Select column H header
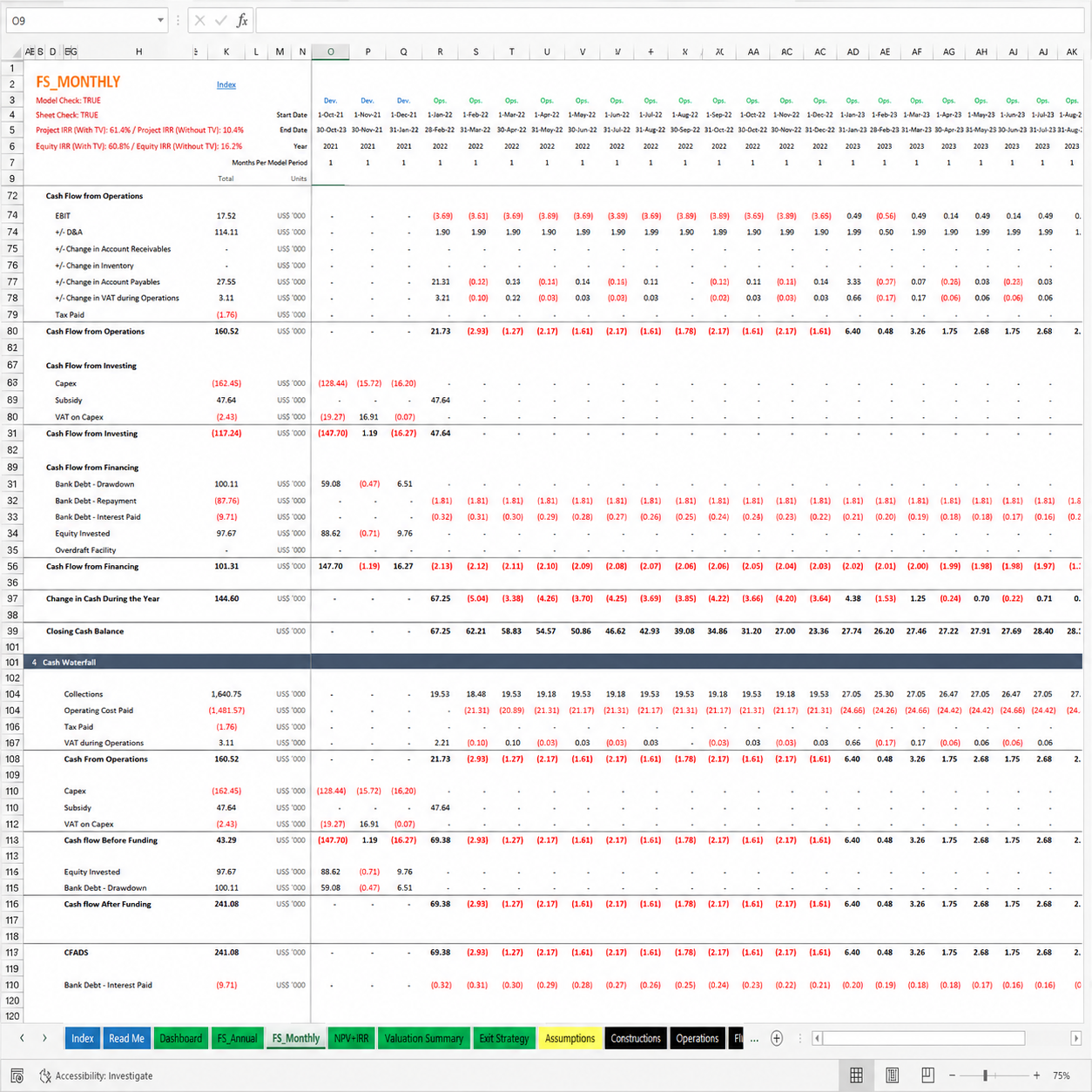Screen dimensions: 1092x1092 (x=138, y=52)
